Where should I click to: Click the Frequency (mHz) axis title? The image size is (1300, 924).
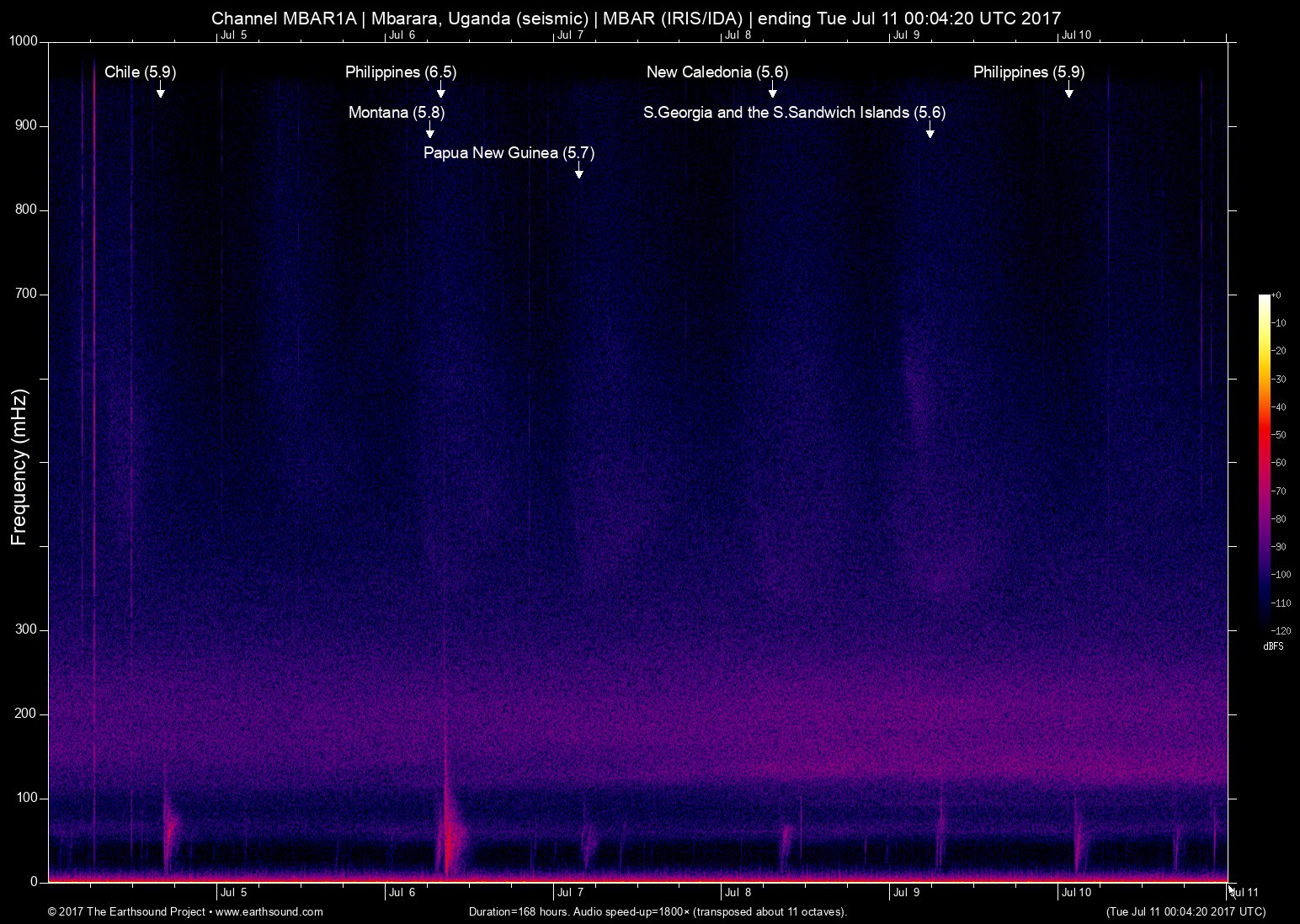pos(19,467)
